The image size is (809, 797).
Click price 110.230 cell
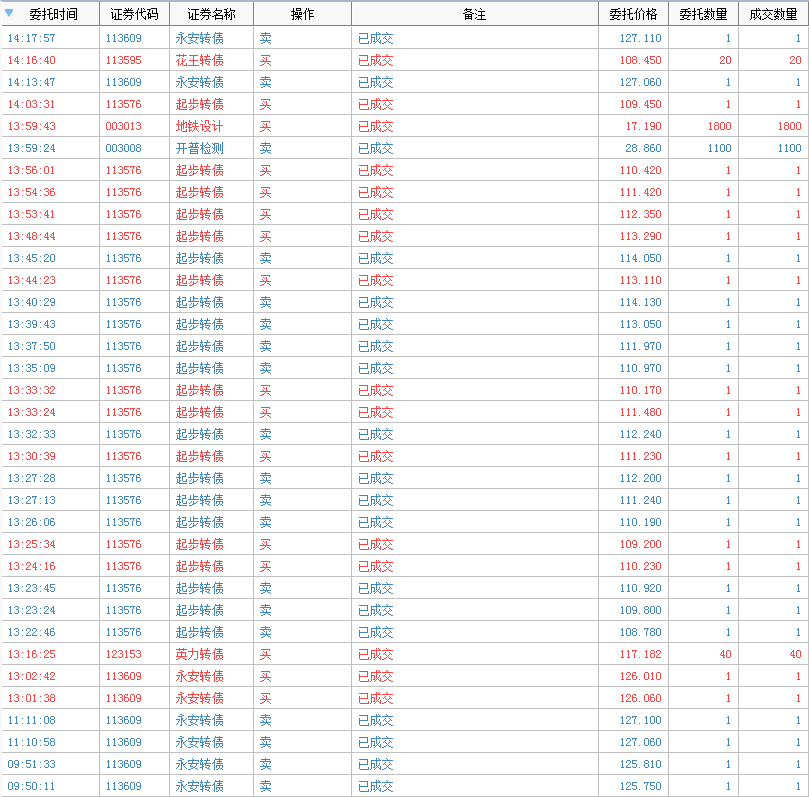click(640, 566)
